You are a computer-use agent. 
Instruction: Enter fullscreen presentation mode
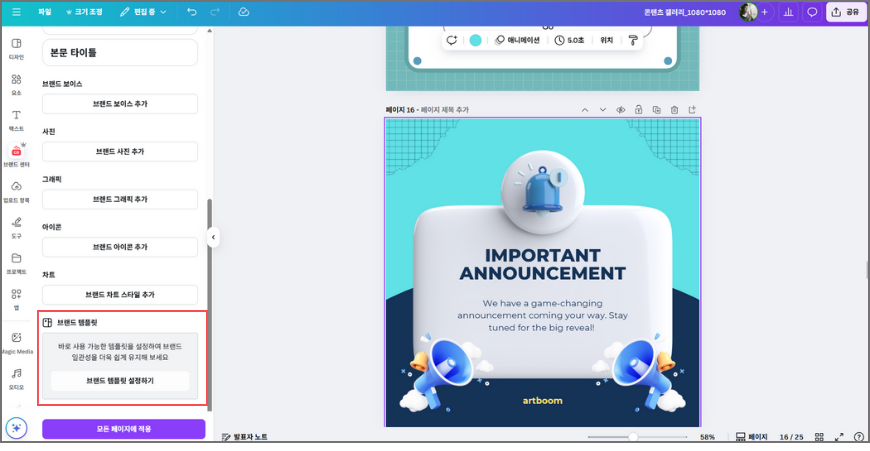(x=839, y=437)
